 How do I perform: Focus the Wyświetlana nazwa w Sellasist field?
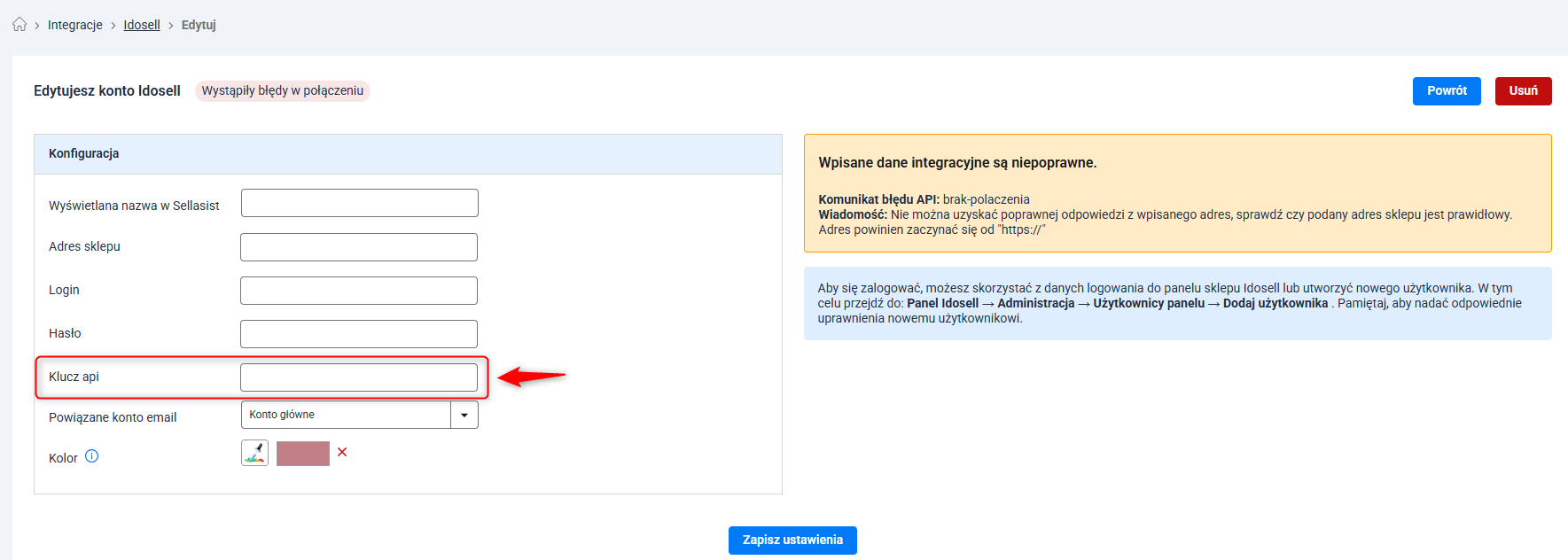pos(359,203)
